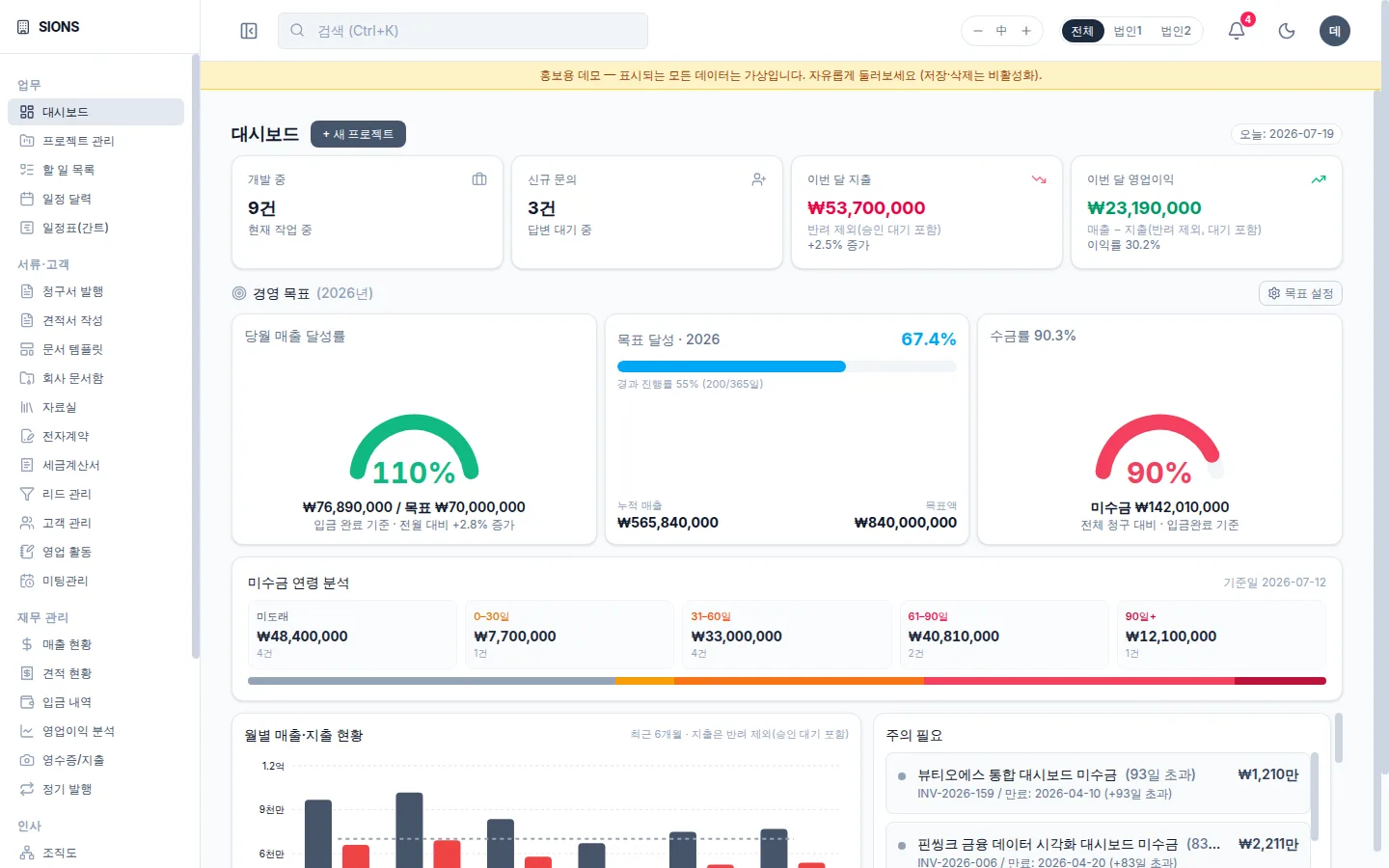Select the 0-30일 aging bucket
The width and height of the screenshot is (1389, 868).
(x=569, y=635)
